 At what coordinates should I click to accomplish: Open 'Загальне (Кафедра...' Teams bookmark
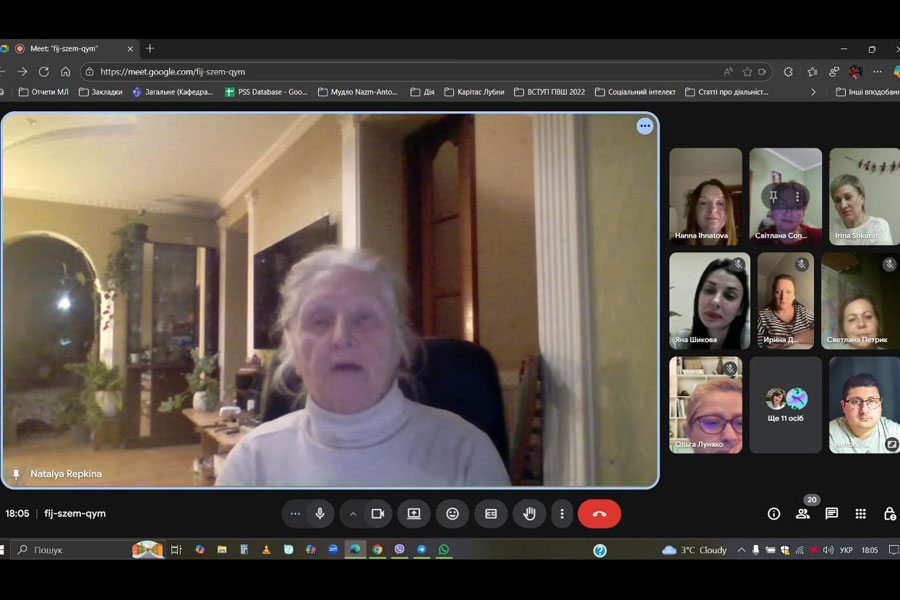(x=173, y=92)
